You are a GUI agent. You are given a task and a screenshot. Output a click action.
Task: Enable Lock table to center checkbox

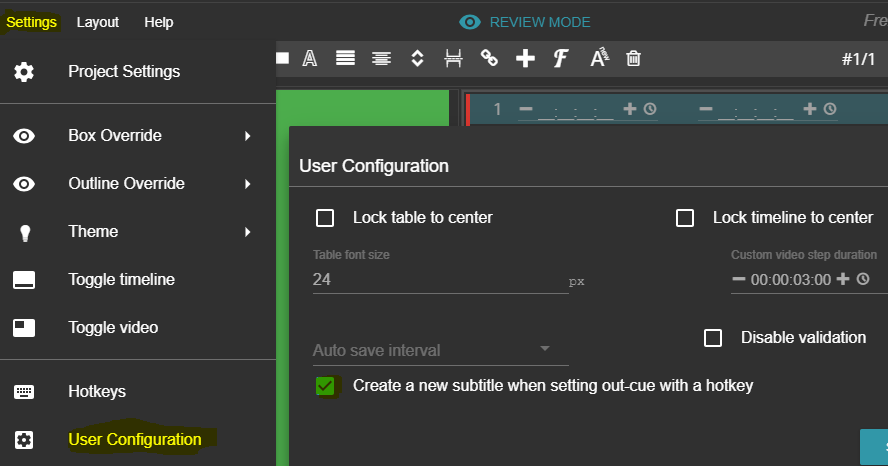tap(325, 218)
